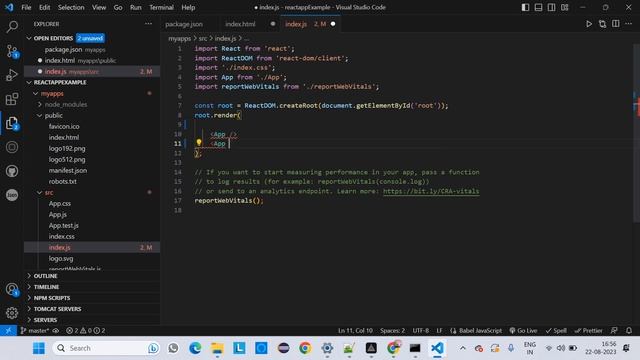The image size is (640, 360).
Task: Click the Windows Start button
Action: 39,348
